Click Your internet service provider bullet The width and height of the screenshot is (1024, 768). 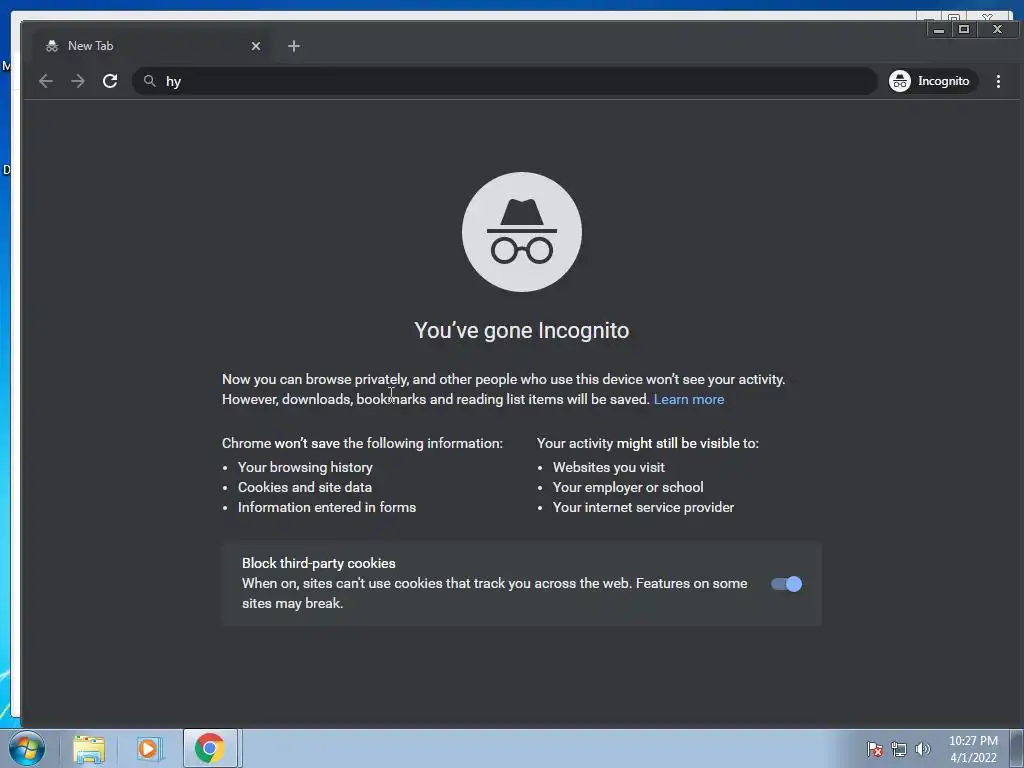point(643,507)
